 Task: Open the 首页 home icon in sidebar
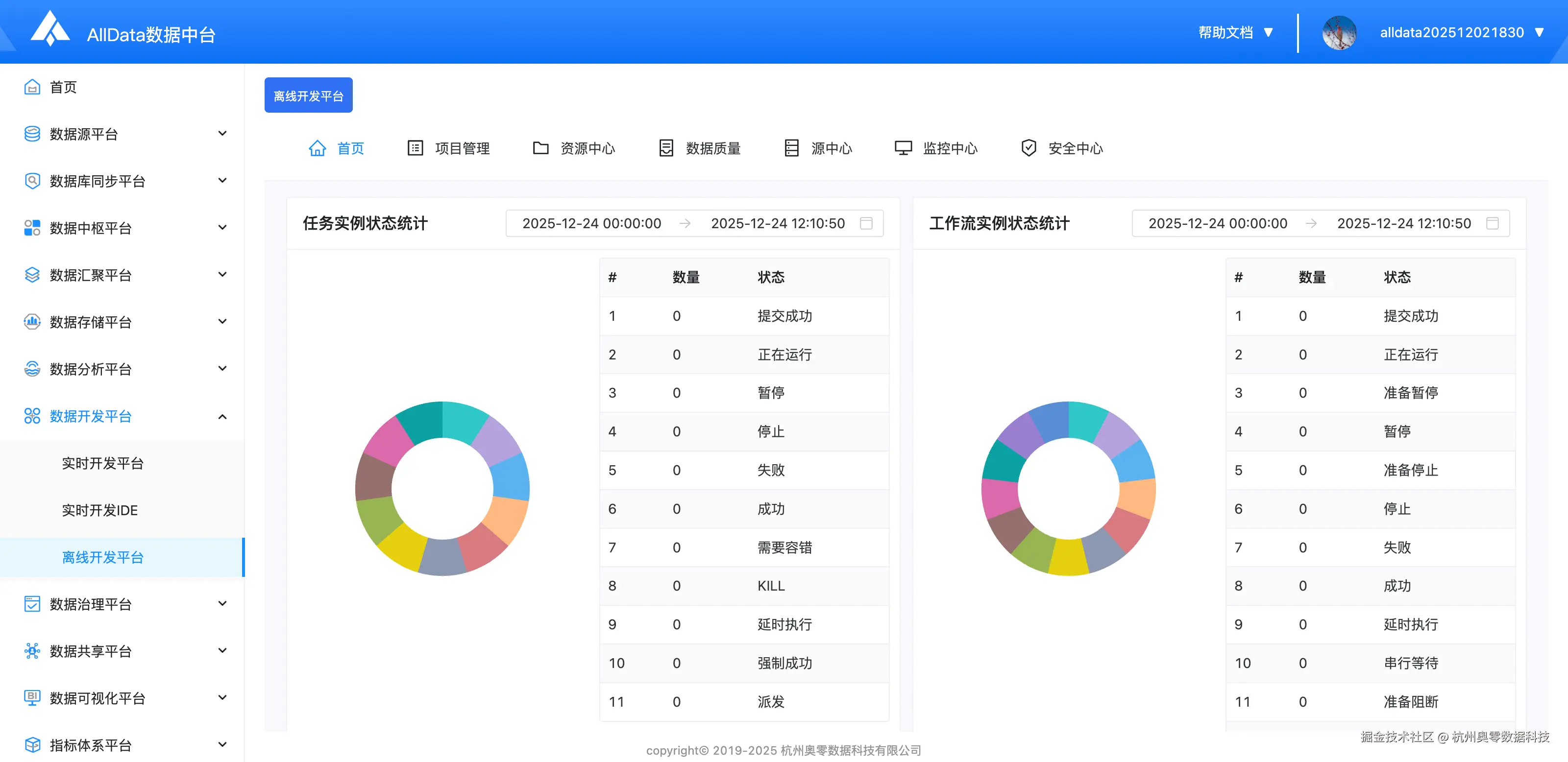click(x=32, y=87)
